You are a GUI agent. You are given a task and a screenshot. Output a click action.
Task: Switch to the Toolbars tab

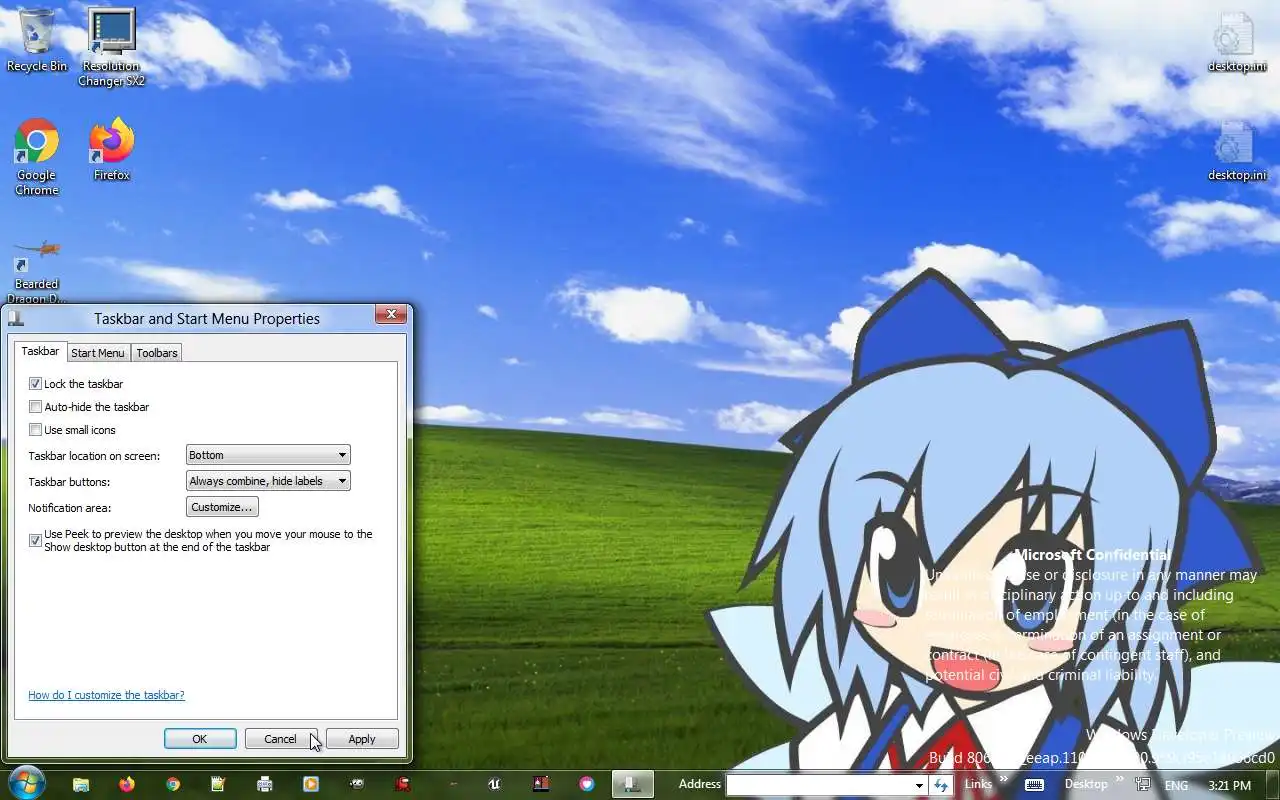tap(157, 353)
